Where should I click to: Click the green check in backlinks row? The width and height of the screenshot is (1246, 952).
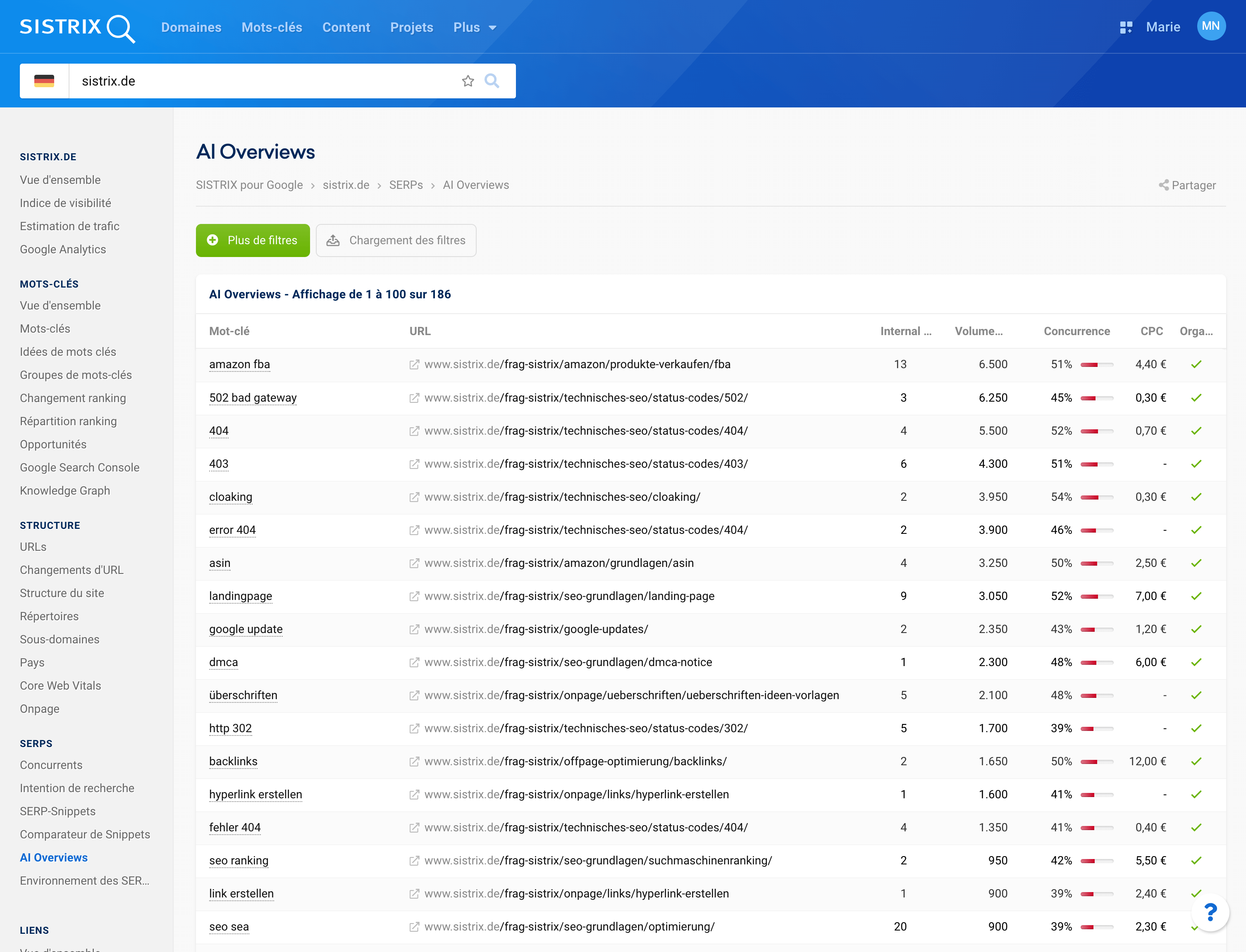coord(1196,762)
